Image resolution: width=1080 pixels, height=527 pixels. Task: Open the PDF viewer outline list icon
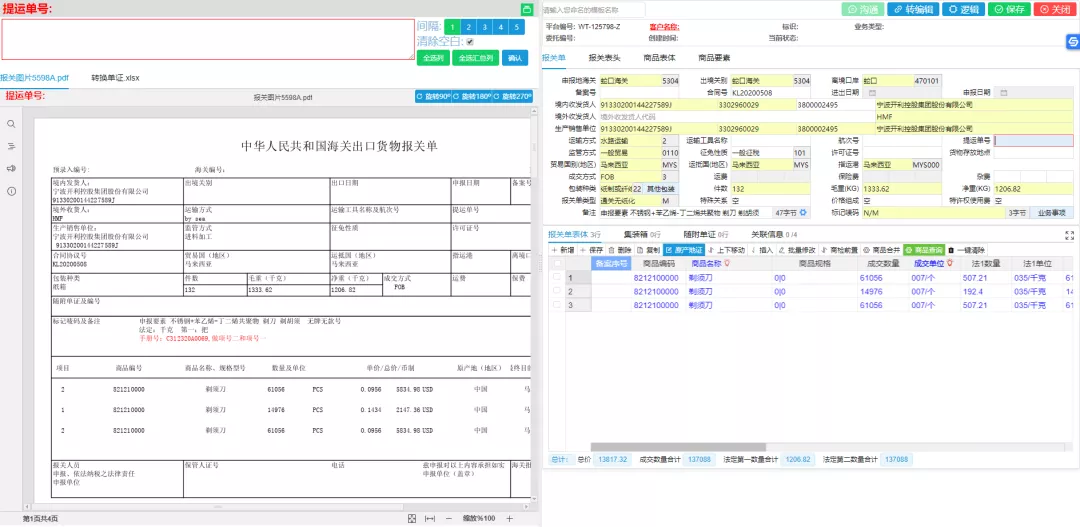point(11,146)
